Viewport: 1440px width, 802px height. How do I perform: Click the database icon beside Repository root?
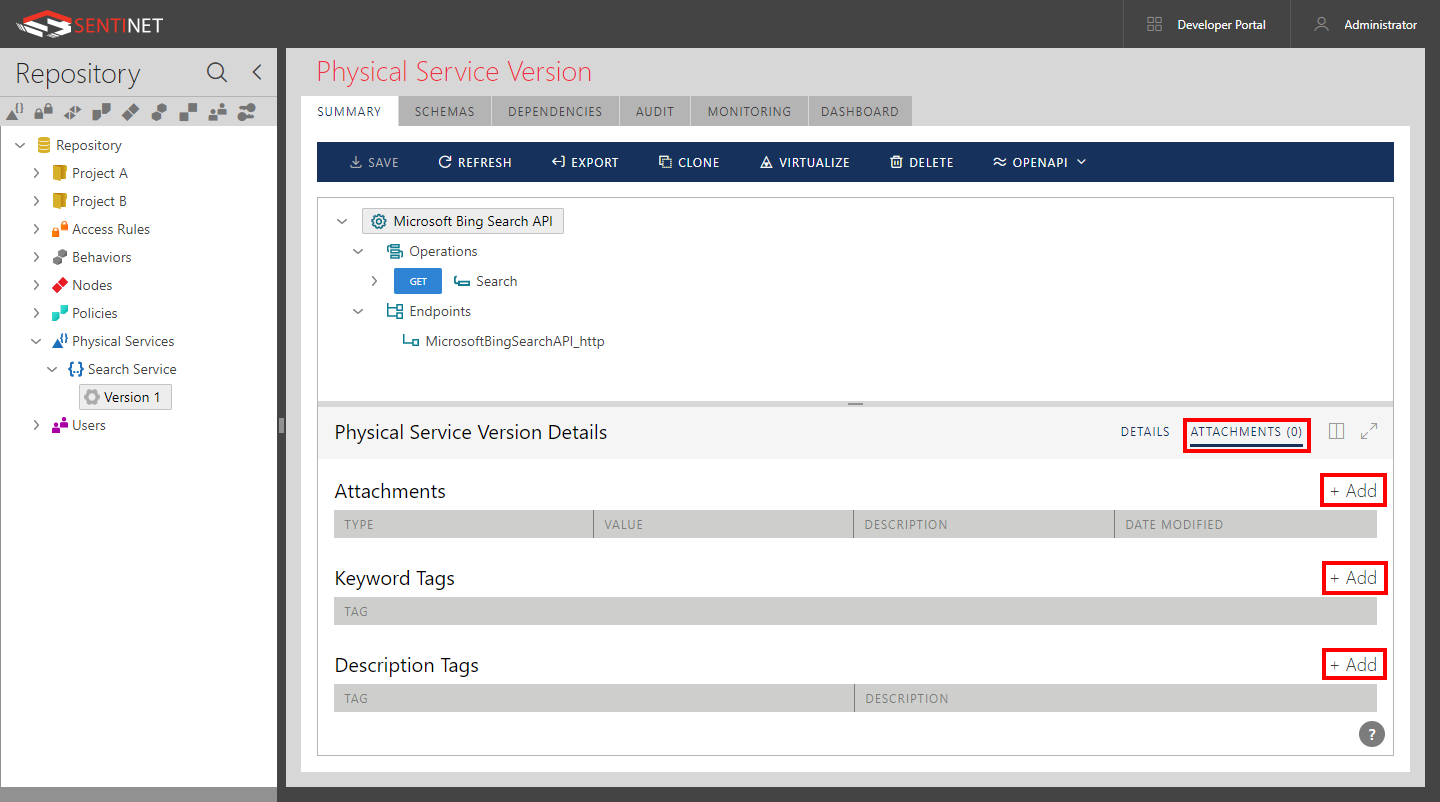pyautogui.click(x=43, y=145)
